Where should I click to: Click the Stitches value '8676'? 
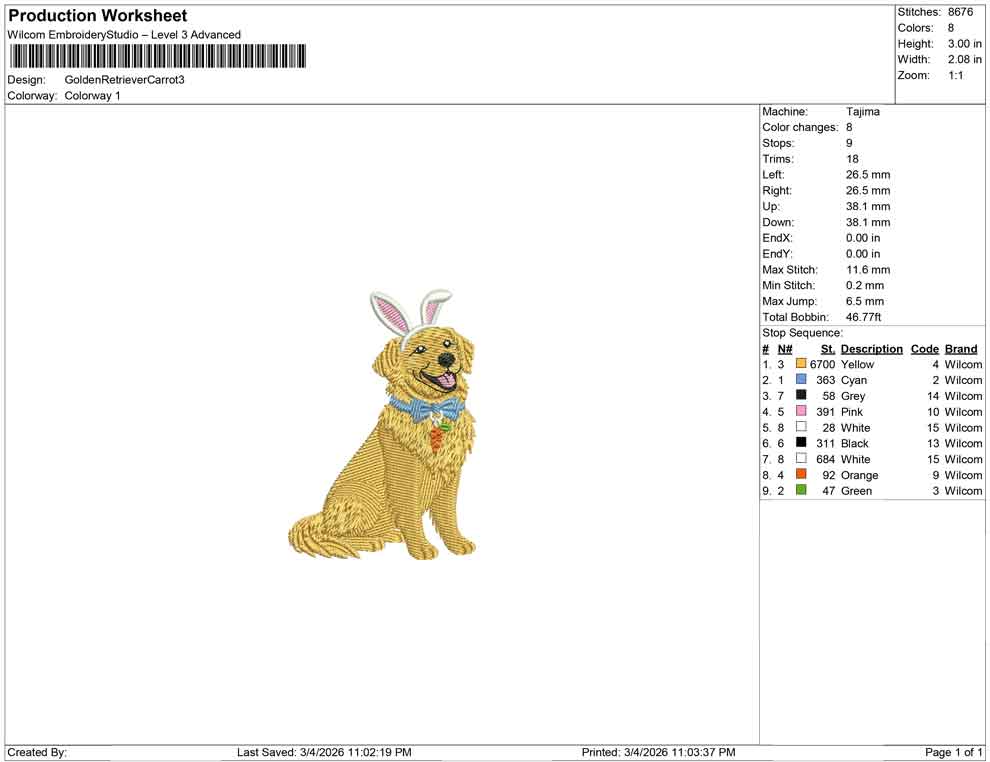pos(960,12)
